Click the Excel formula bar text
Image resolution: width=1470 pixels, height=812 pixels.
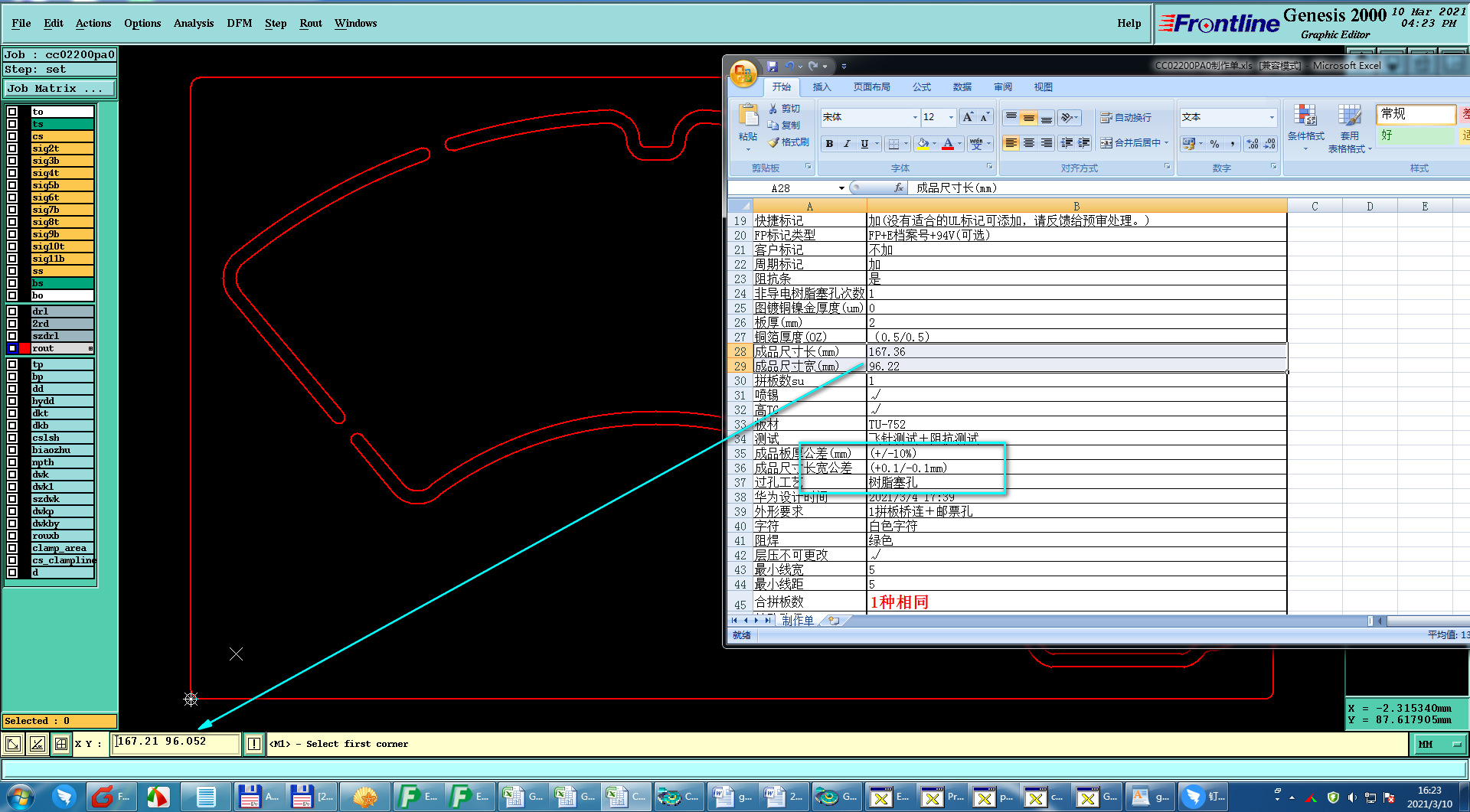956,188
